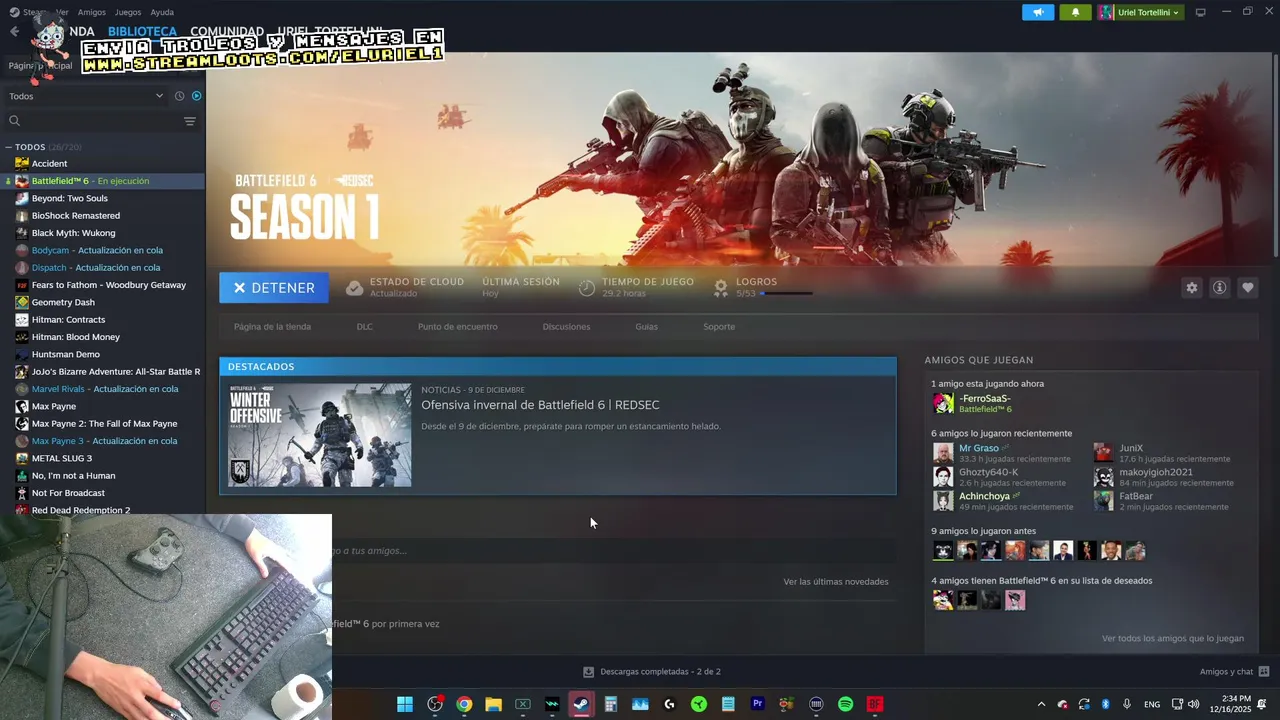The width and height of the screenshot is (1280, 720).
Task: Open Windows Start menu
Action: click(405, 704)
